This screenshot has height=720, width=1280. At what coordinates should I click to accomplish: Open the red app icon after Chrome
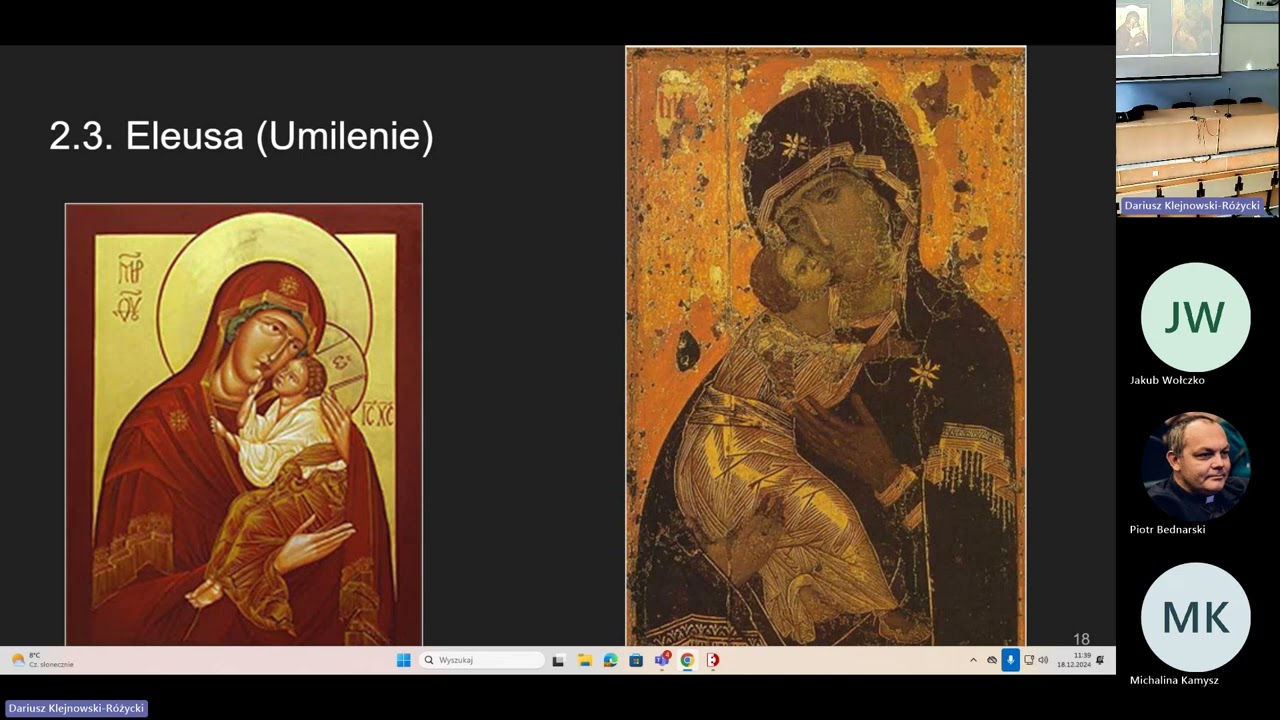(713, 660)
